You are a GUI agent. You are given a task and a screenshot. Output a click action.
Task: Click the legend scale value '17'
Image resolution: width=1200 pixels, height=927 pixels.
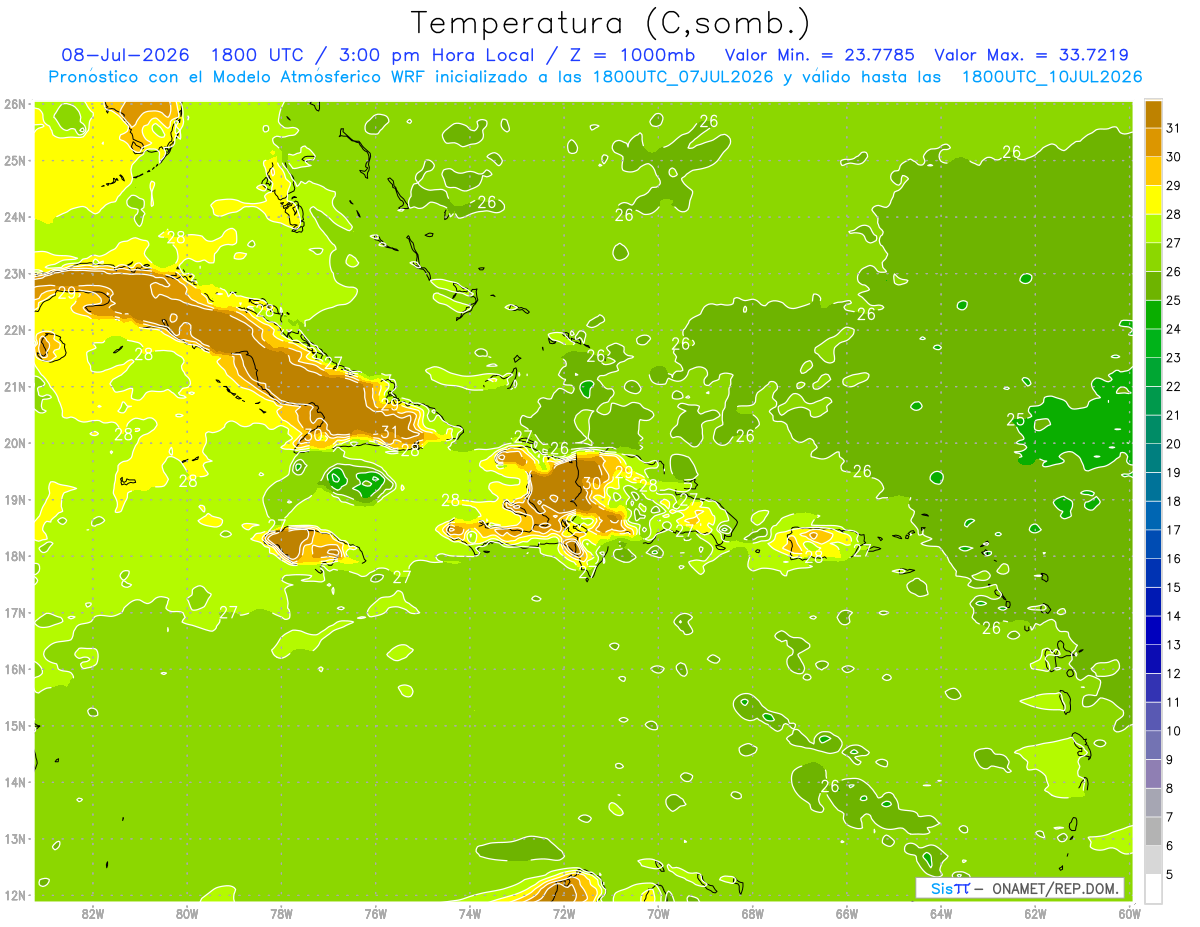1174,530
